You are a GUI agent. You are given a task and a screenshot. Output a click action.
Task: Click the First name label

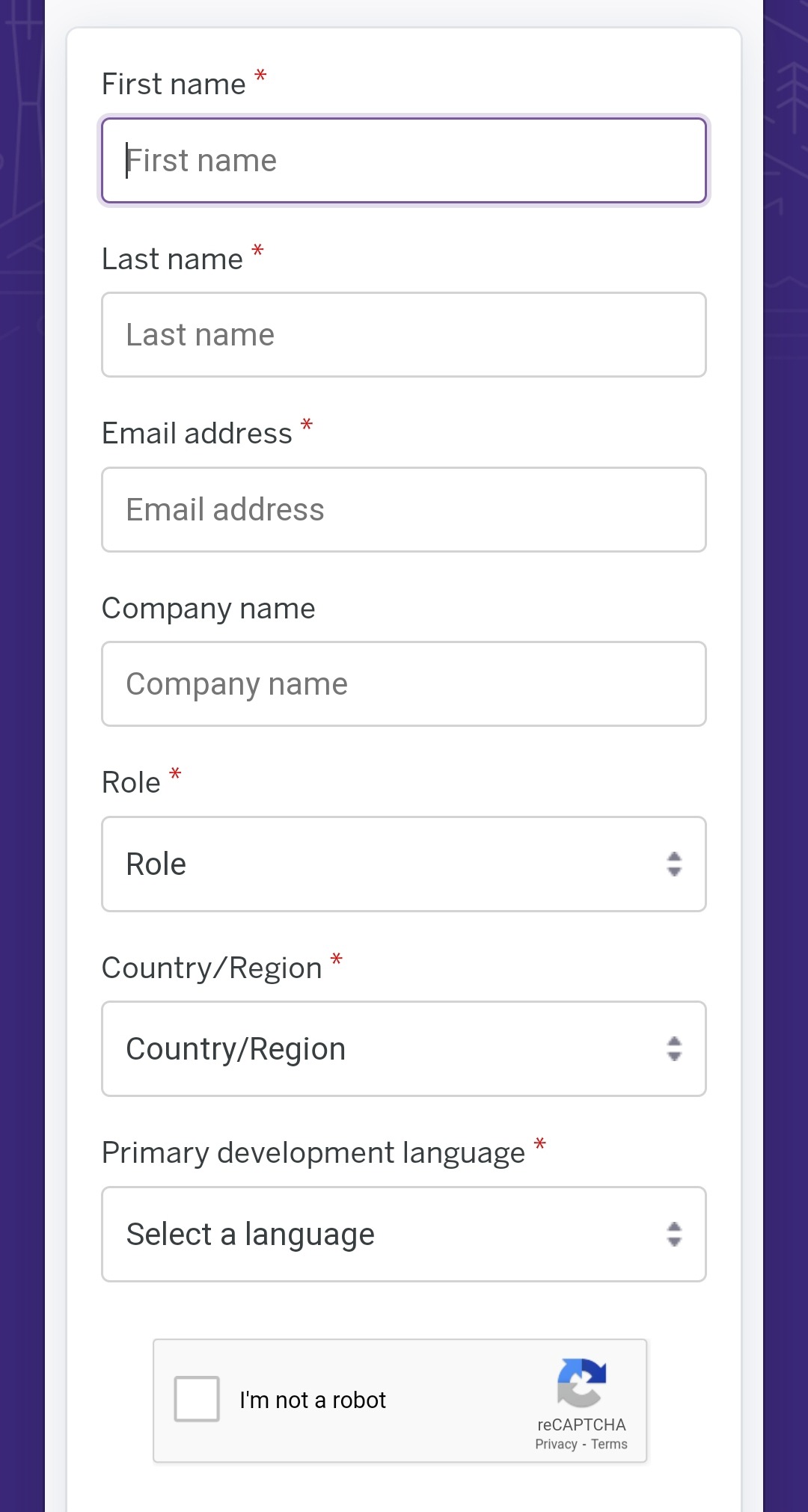(x=174, y=84)
